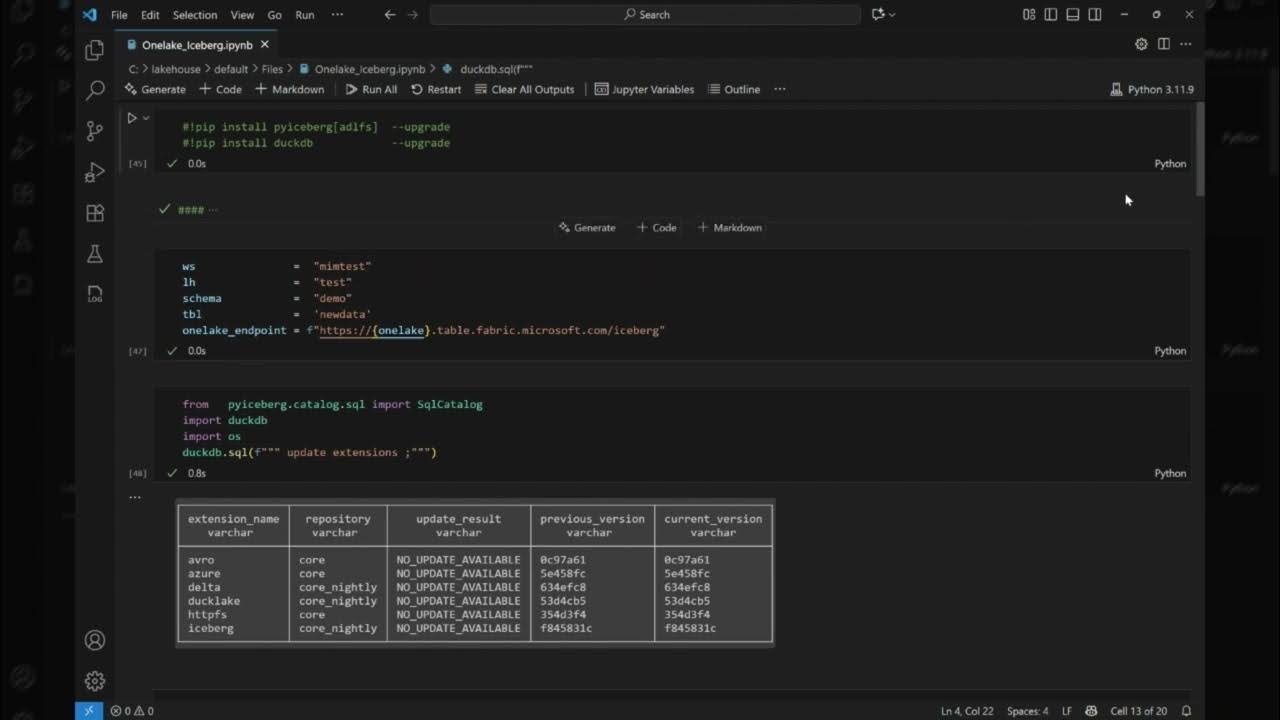Change the language mode of cell 47
Image resolution: width=1280 pixels, height=720 pixels.
point(1170,351)
